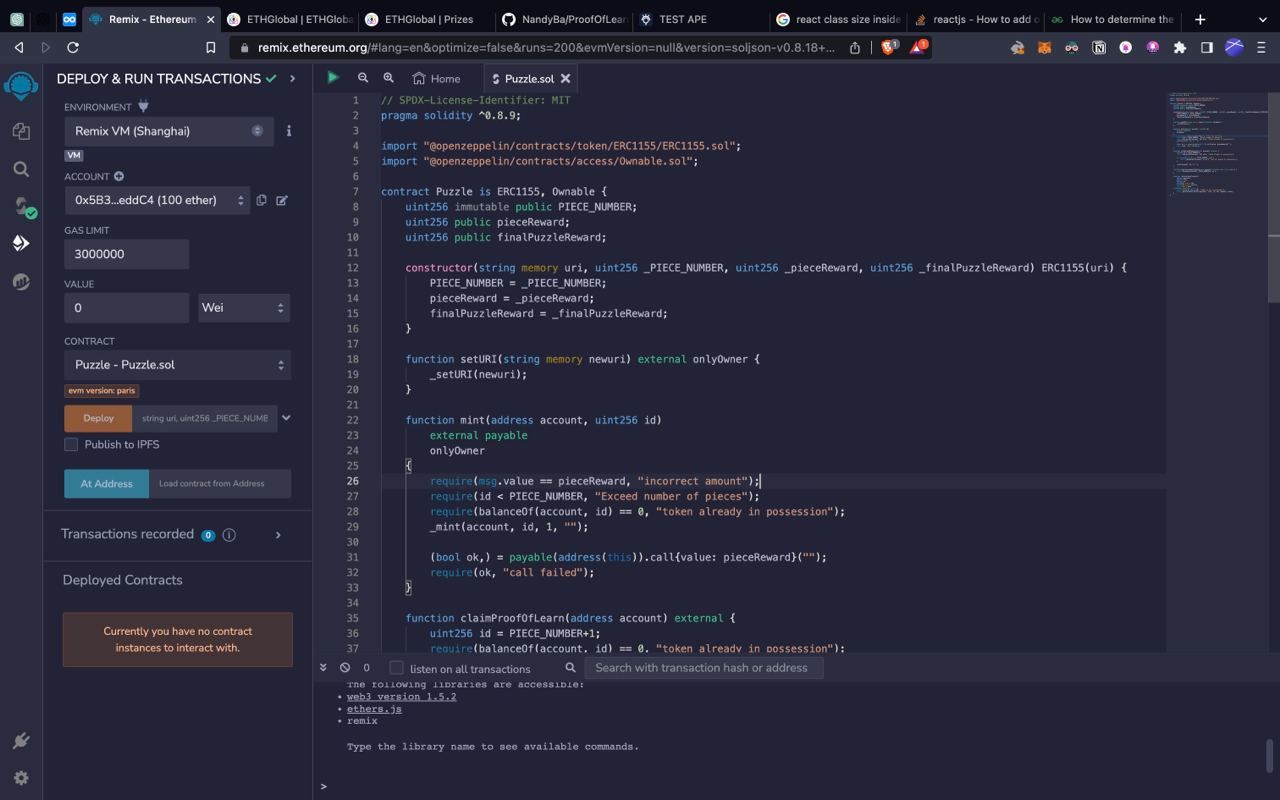The height and width of the screenshot is (800, 1280).
Task: Click the terminal search magnifier icon
Action: pos(570,667)
